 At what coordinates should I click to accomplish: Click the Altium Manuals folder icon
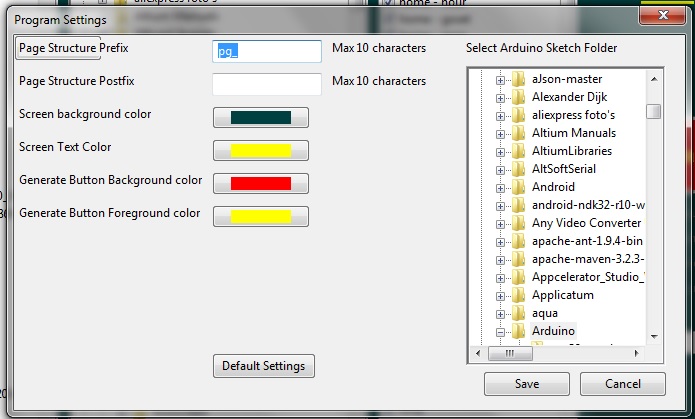pyautogui.click(x=518, y=133)
